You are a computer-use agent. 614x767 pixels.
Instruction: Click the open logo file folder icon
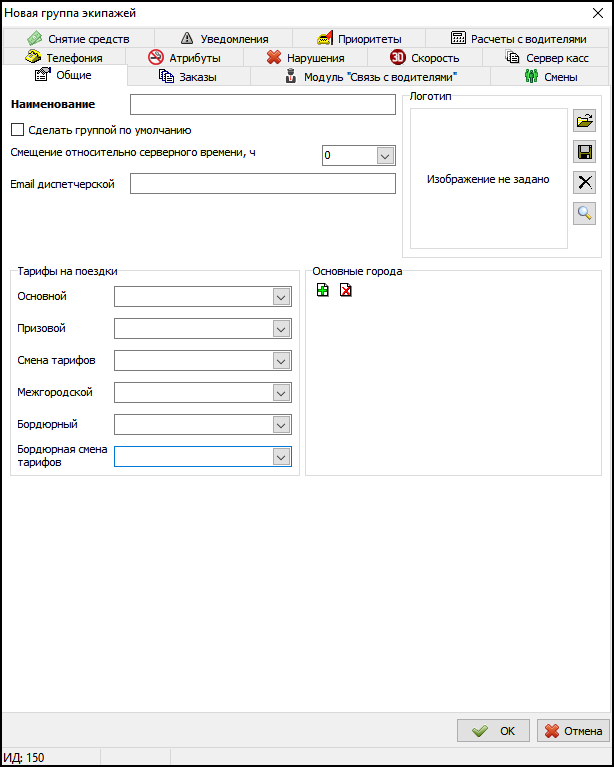pos(585,121)
